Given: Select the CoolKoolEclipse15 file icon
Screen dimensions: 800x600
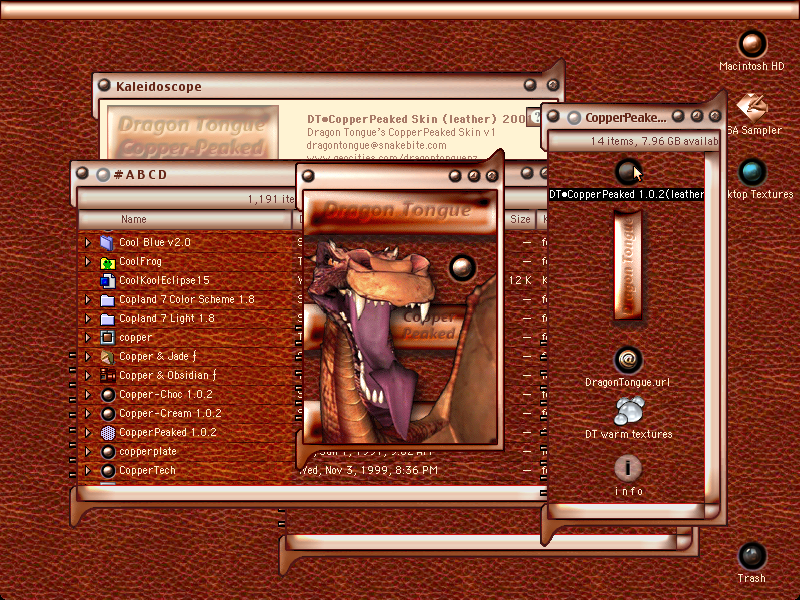Looking at the screenshot, I should (x=107, y=281).
